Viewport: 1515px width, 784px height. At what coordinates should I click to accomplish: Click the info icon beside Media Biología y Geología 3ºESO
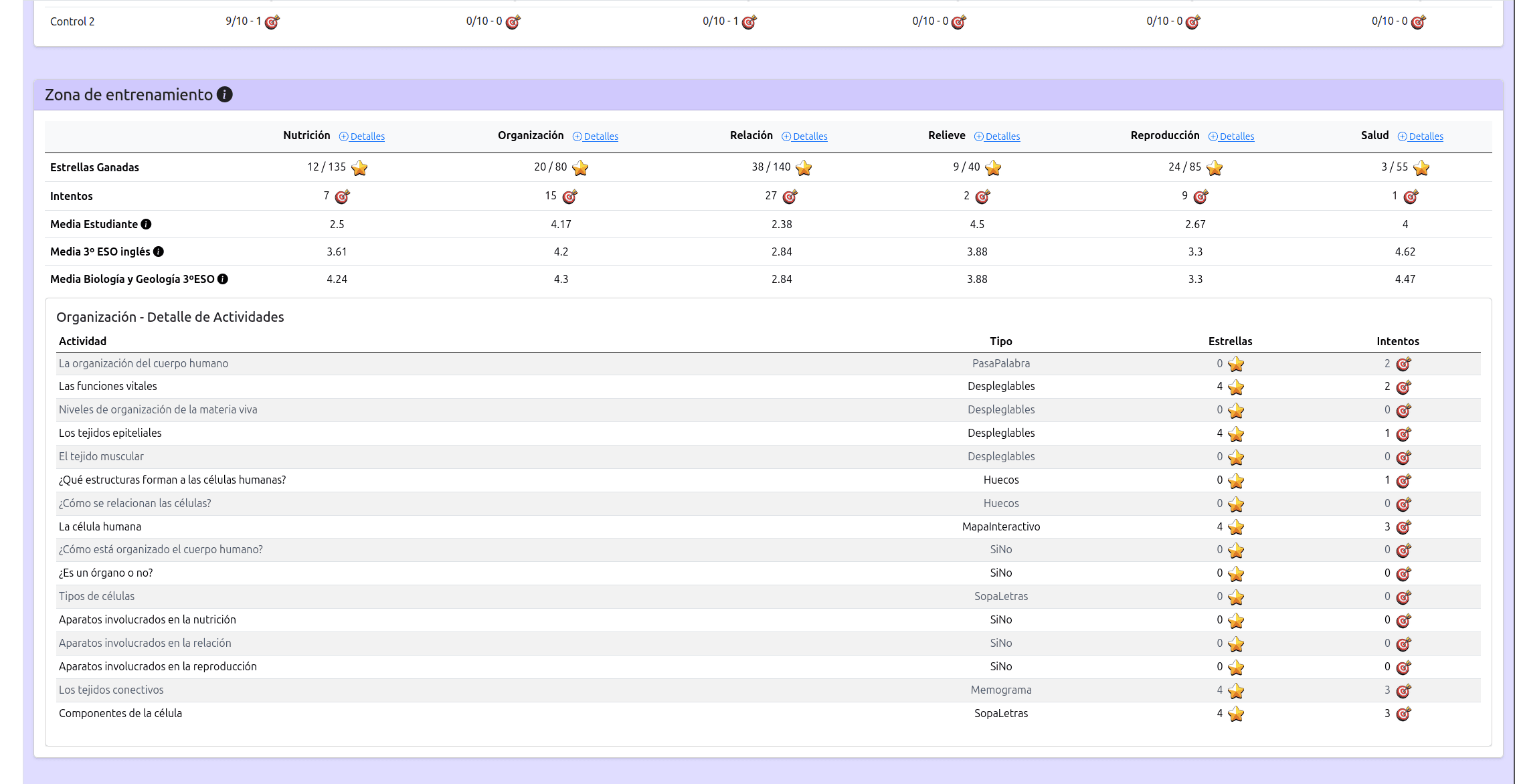point(221,278)
